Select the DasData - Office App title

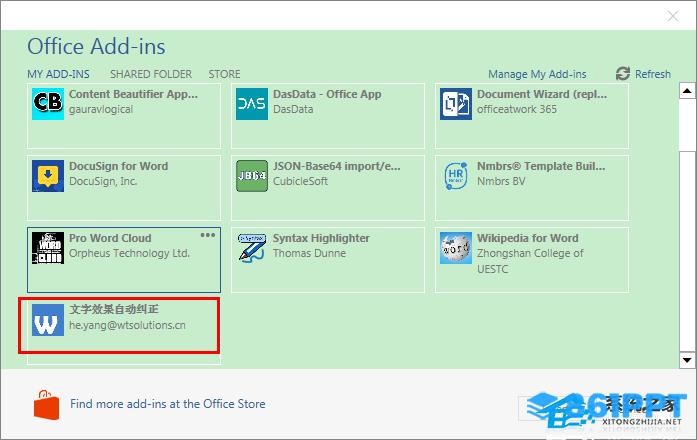(x=327, y=94)
